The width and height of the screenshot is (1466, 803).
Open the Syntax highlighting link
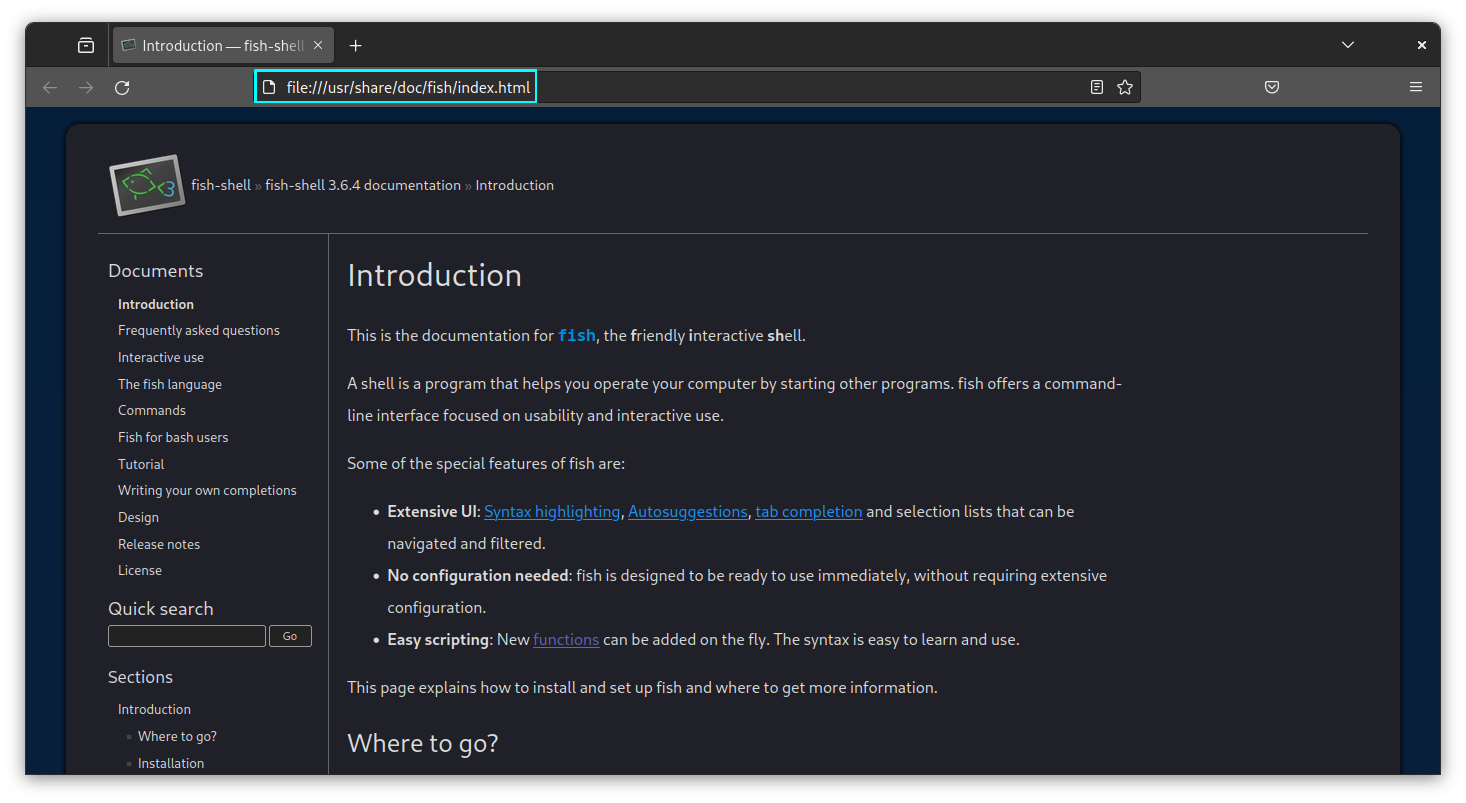pyautogui.click(x=552, y=511)
